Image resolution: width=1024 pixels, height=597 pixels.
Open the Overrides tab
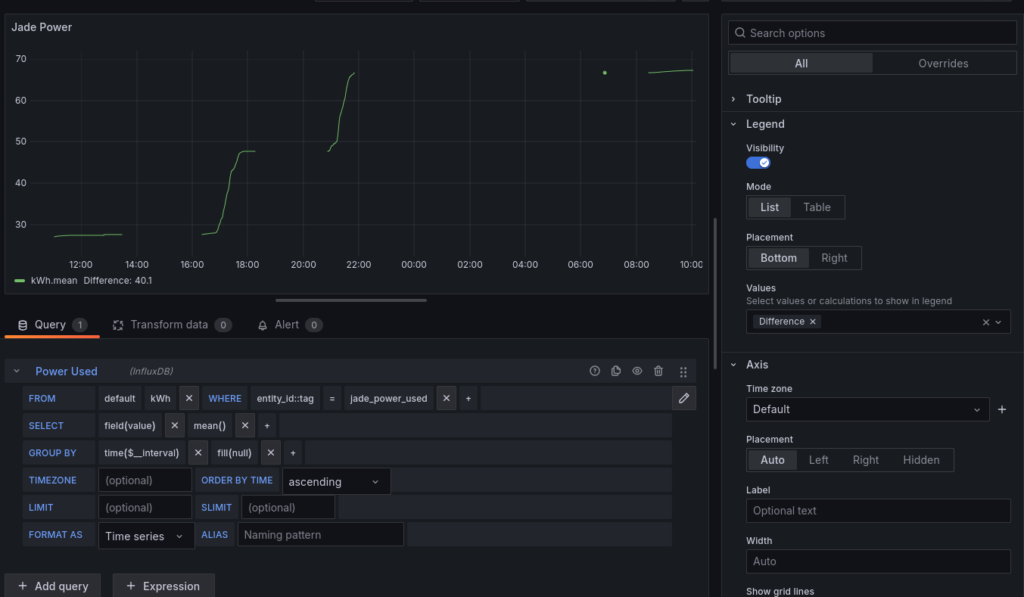click(x=943, y=63)
